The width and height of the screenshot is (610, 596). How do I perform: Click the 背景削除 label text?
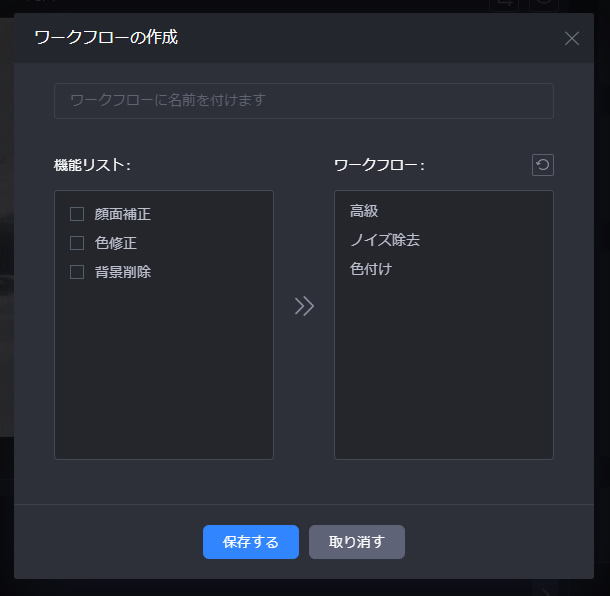click(x=122, y=272)
